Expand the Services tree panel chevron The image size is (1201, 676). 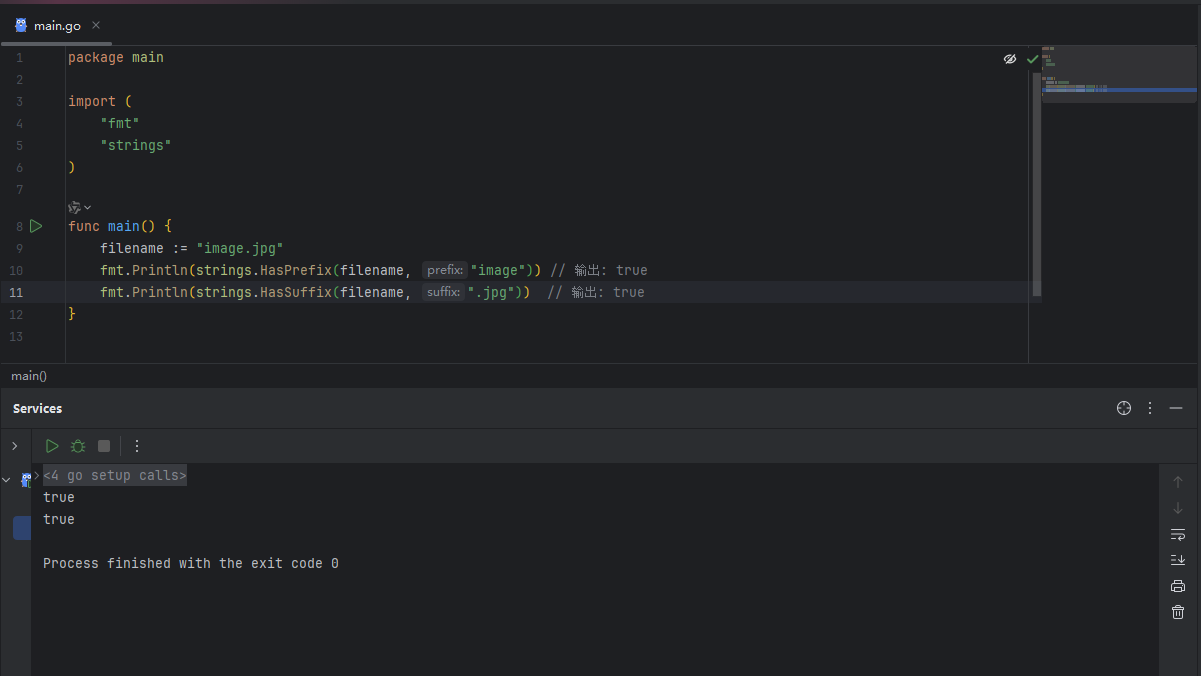click(14, 446)
